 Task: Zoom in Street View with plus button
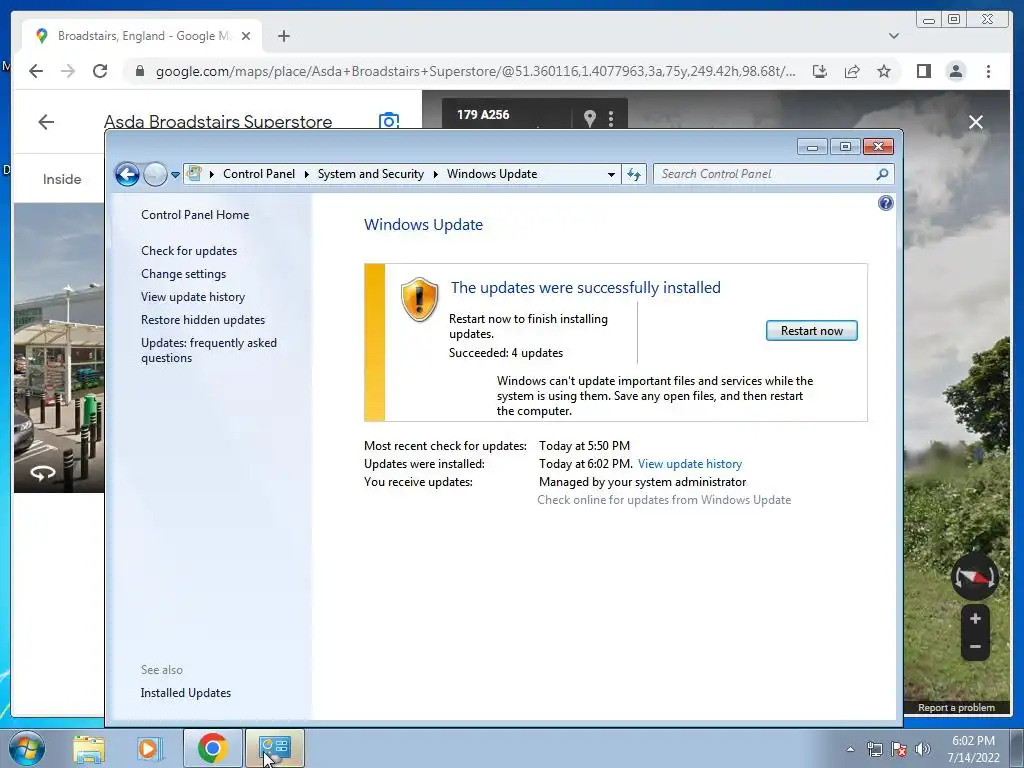coord(975,618)
